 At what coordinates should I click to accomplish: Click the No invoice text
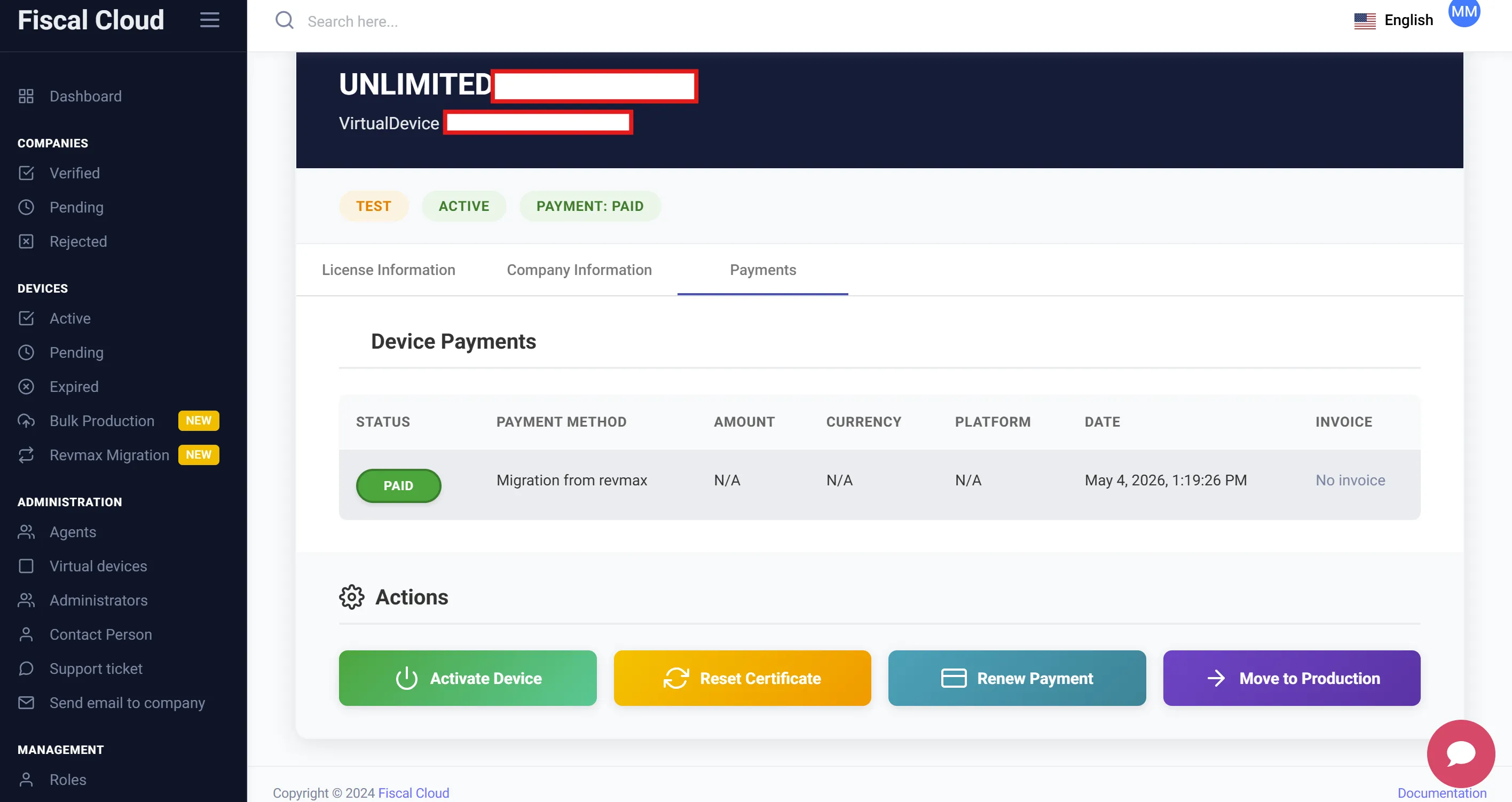[x=1350, y=480]
